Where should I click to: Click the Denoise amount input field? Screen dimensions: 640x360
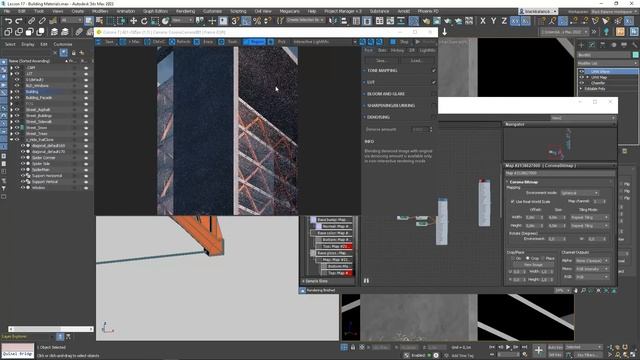[419, 129]
